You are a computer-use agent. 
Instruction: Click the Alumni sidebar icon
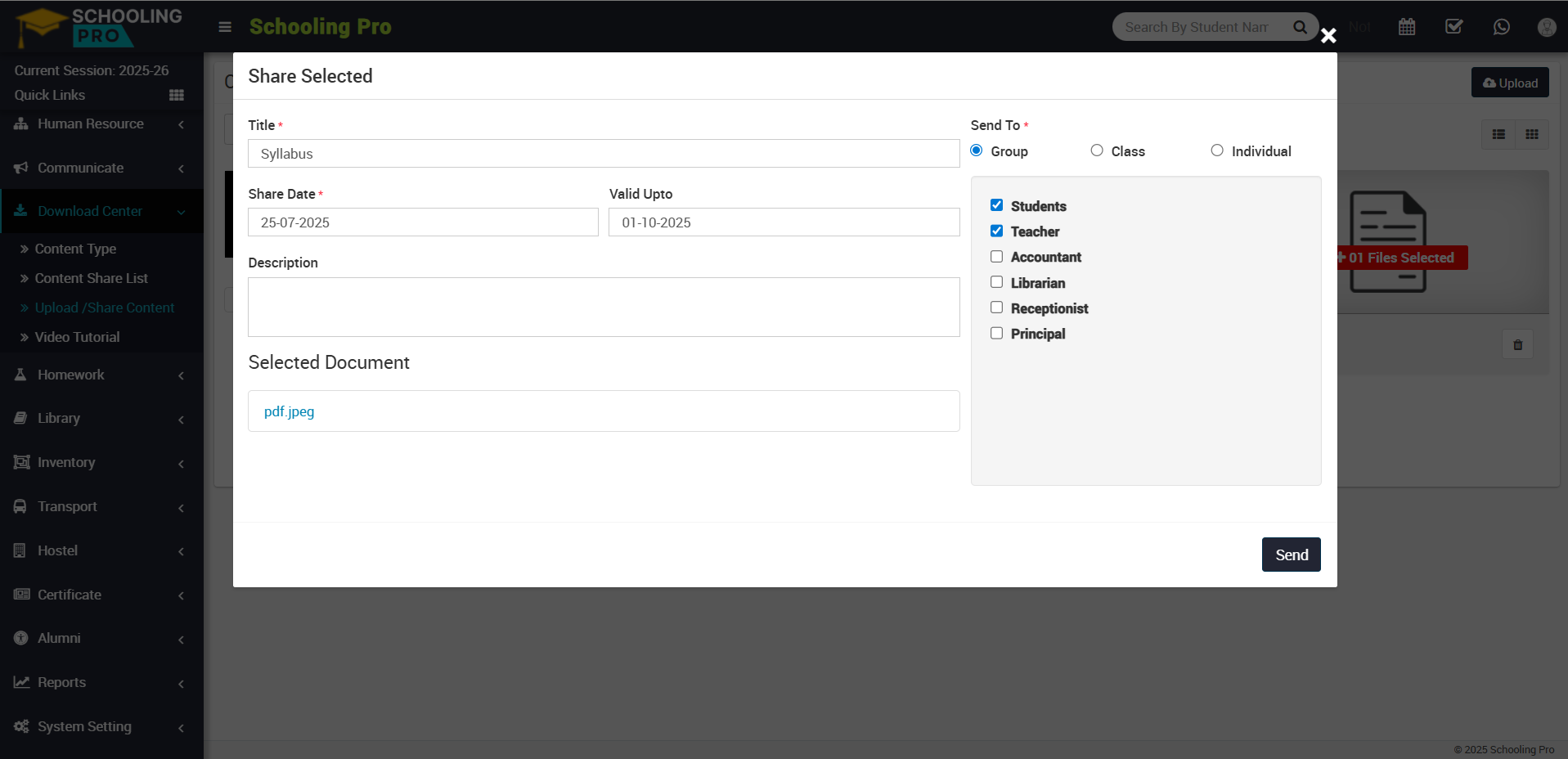[x=21, y=638]
